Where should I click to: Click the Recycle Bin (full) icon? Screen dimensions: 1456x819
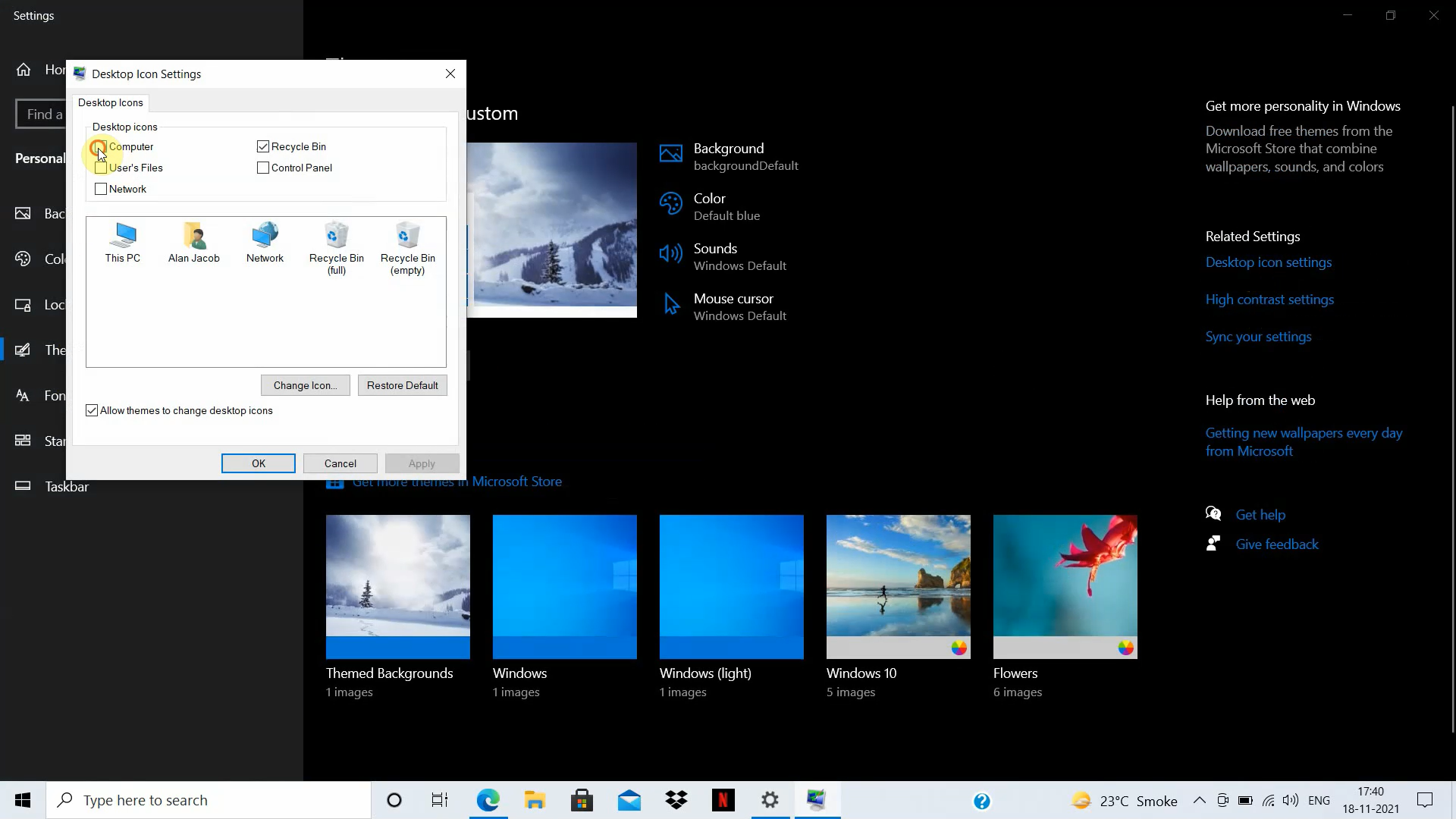point(336,235)
